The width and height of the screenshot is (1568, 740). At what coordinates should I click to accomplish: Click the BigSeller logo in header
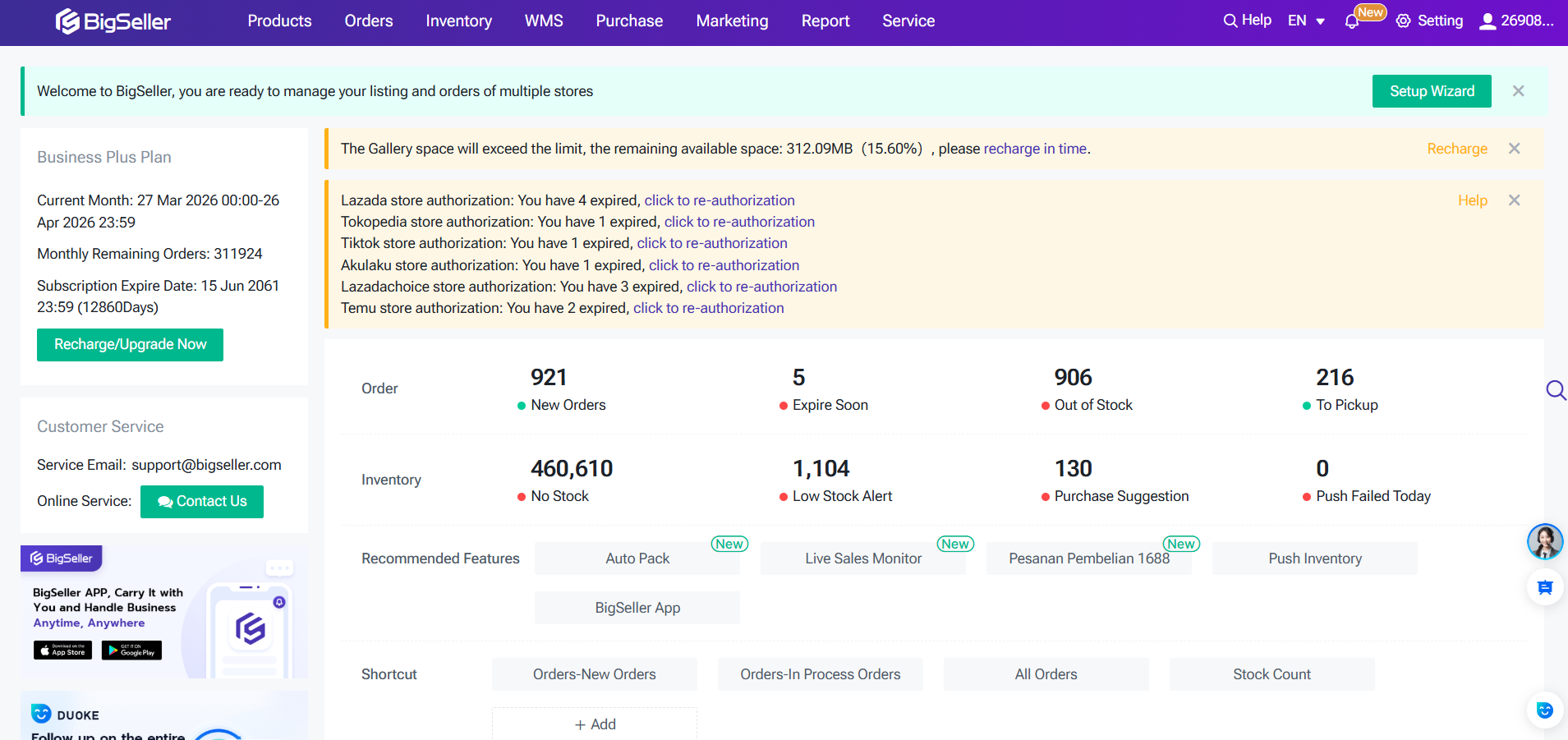pyautogui.click(x=113, y=21)
